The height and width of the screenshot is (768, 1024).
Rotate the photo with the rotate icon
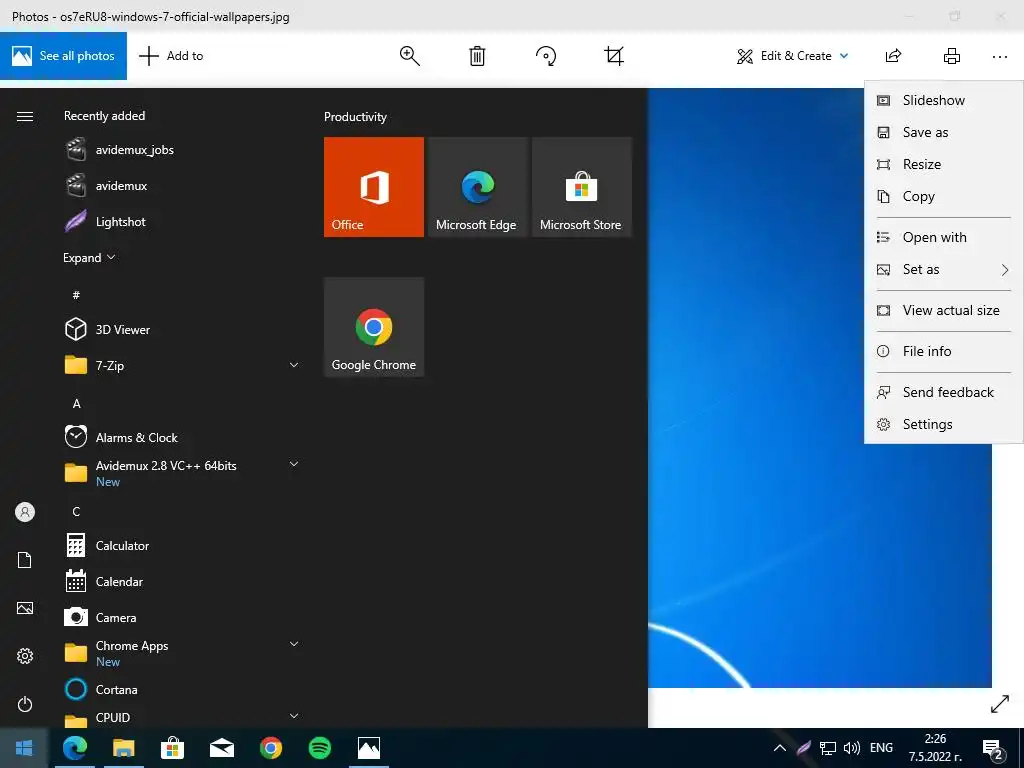pos(546,56)
